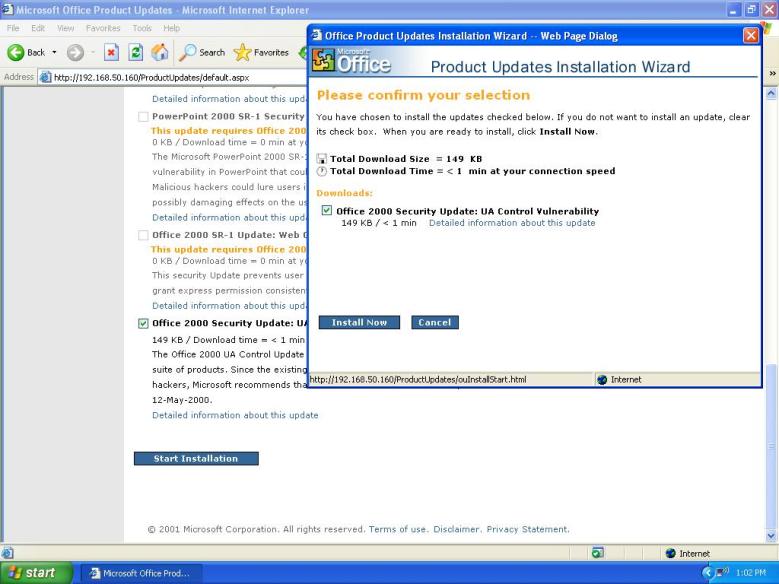Click the Refresh page icon
This screenshot has height=584, width=779.
coord(135,52)
